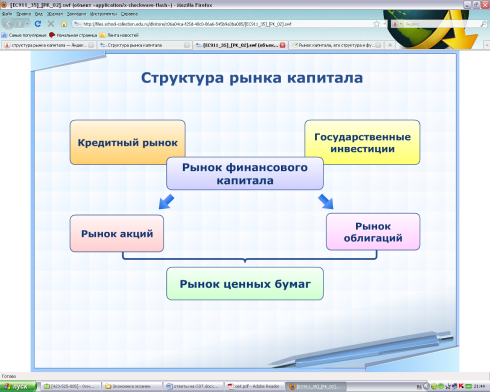Switch to the second 'Структура рынка капитала' tab
This screenshot has height=392, width=490.
[x=144, y=45]
